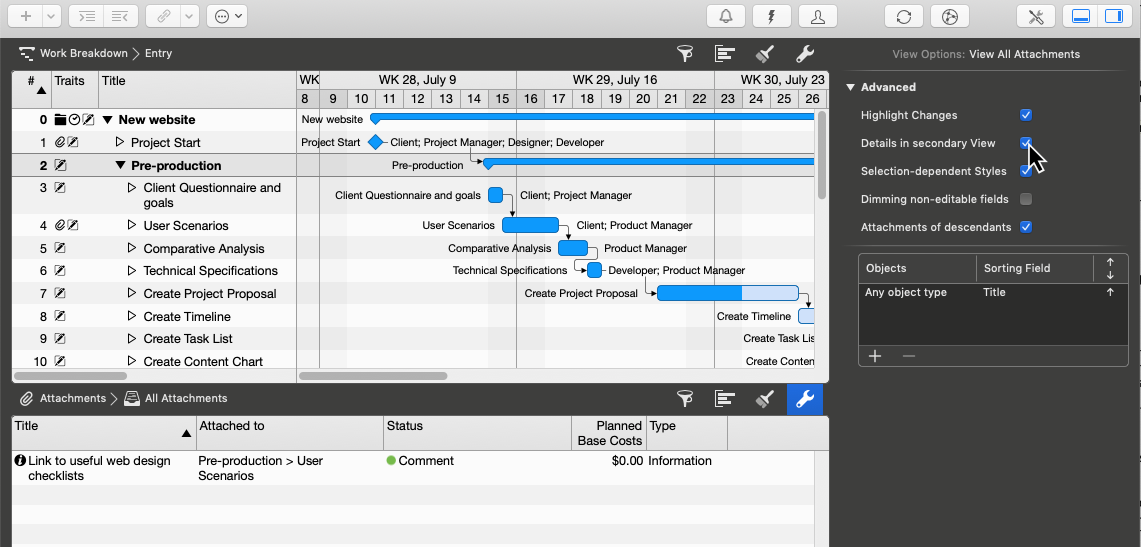This screenshot has height=547, width=1141.
Task: Open the tools settings toolbar button
Action: [x=1036, y=16]
